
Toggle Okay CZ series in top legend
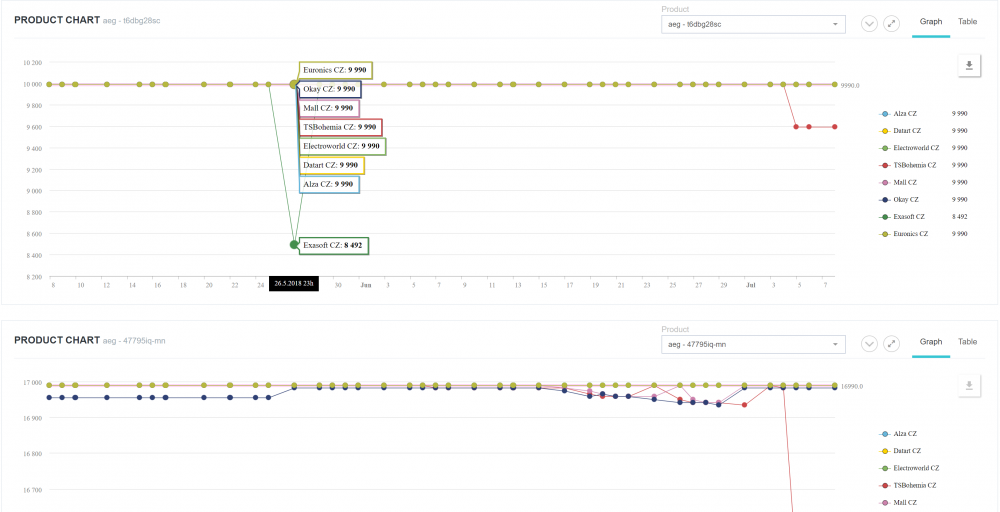(x=899, y=200)
